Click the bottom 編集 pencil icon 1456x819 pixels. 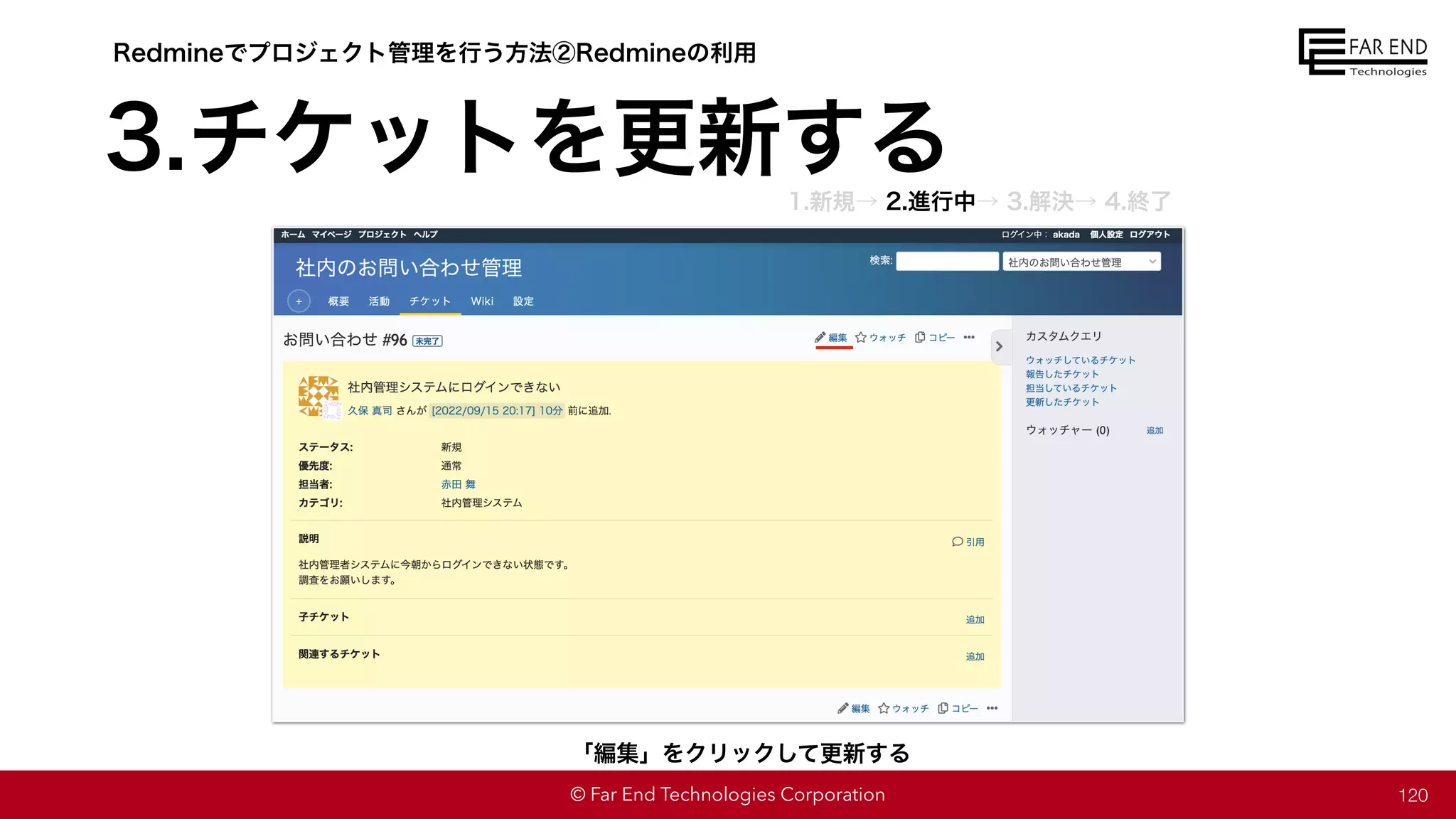[842, 708]
